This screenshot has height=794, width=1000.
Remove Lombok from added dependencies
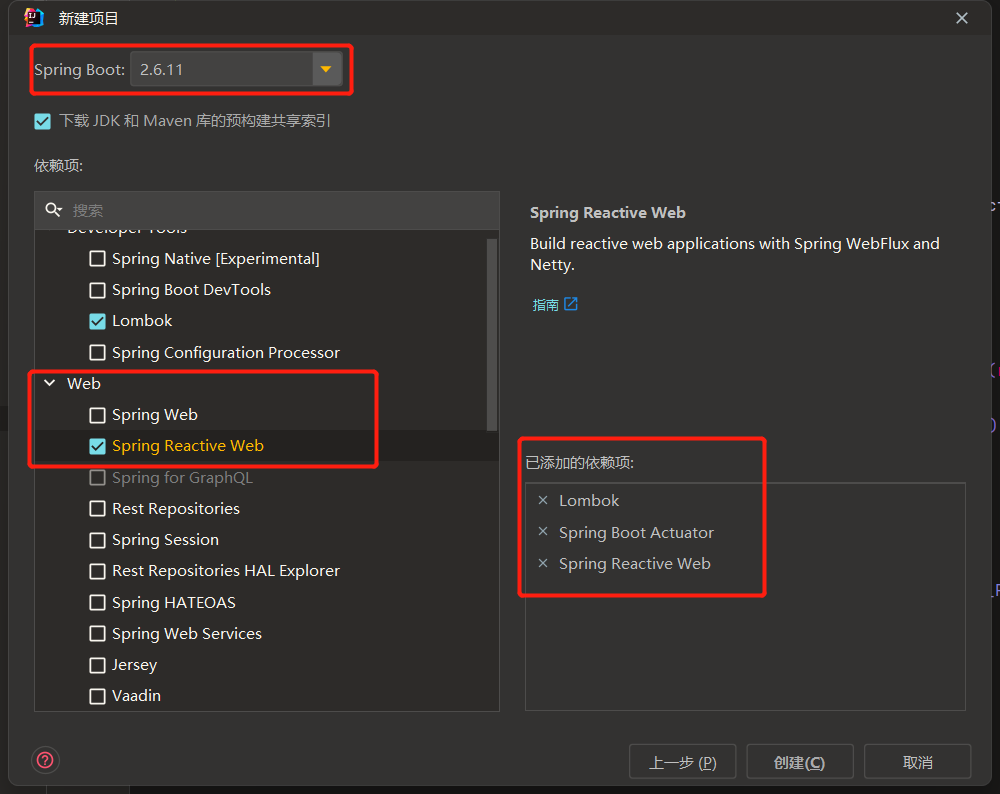pyautogui.click(x=543, y=500)
